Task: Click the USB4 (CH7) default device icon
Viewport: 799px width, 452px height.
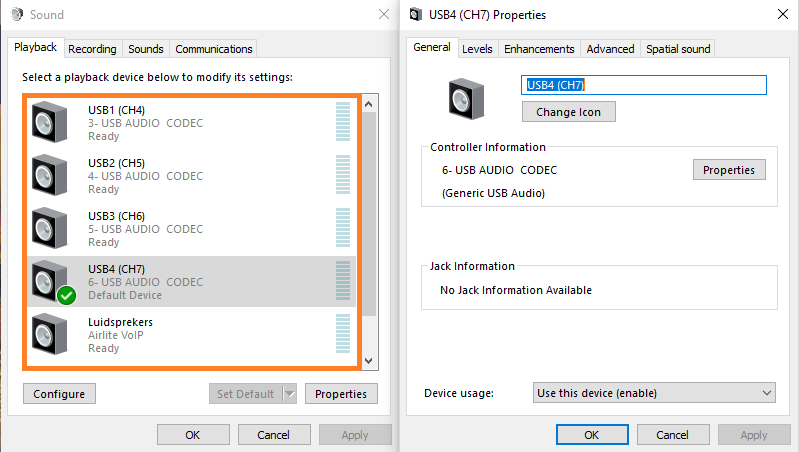Action: pos(50,281)
